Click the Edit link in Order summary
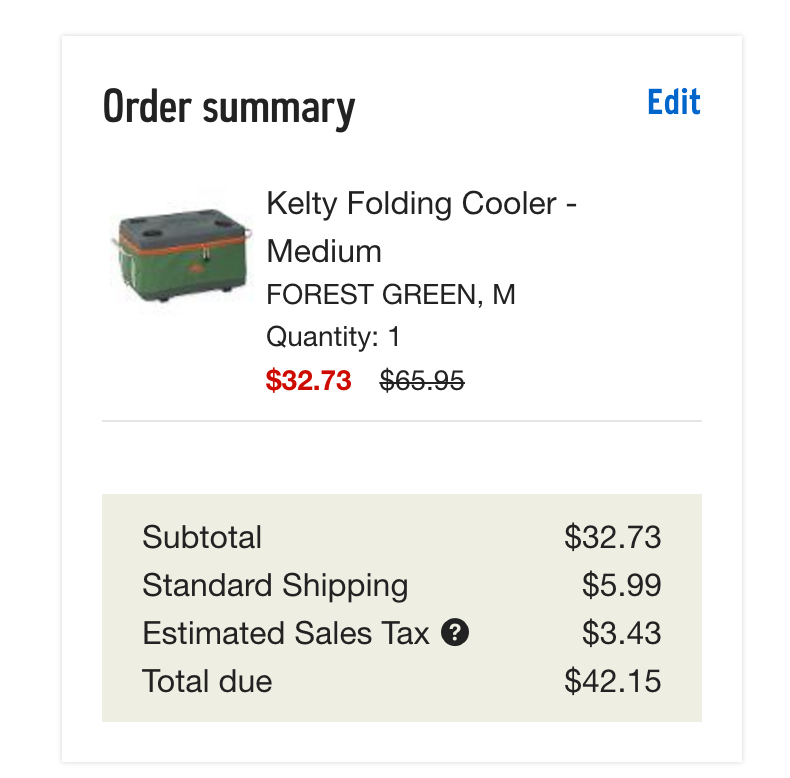Viewport: 790px width, 778px height. click(674, 102)
